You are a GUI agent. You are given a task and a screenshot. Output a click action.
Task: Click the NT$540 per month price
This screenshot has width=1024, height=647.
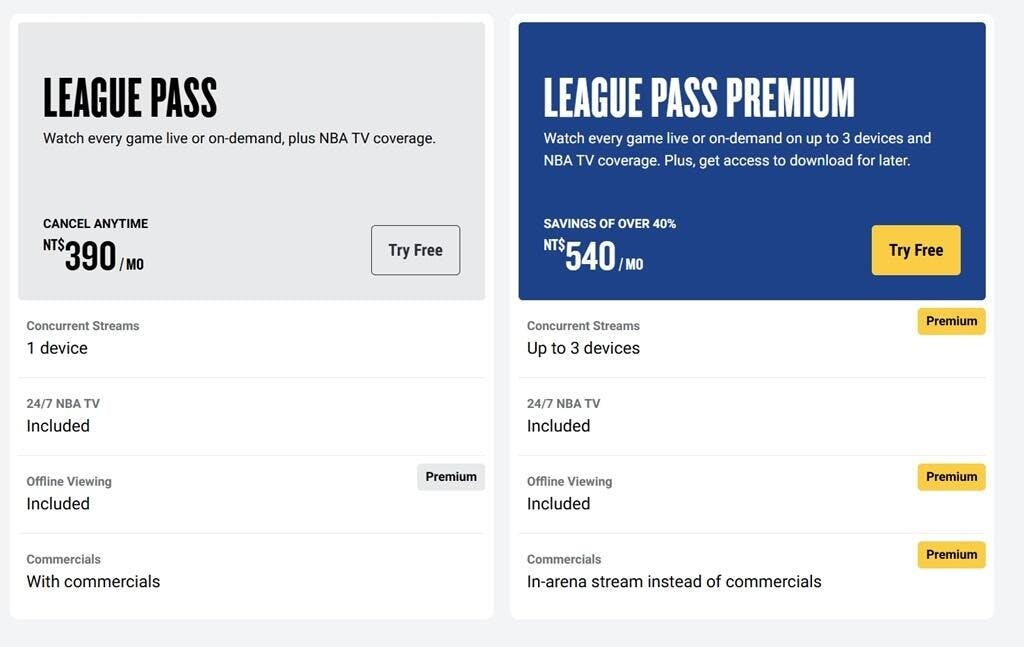coord(594,256)
